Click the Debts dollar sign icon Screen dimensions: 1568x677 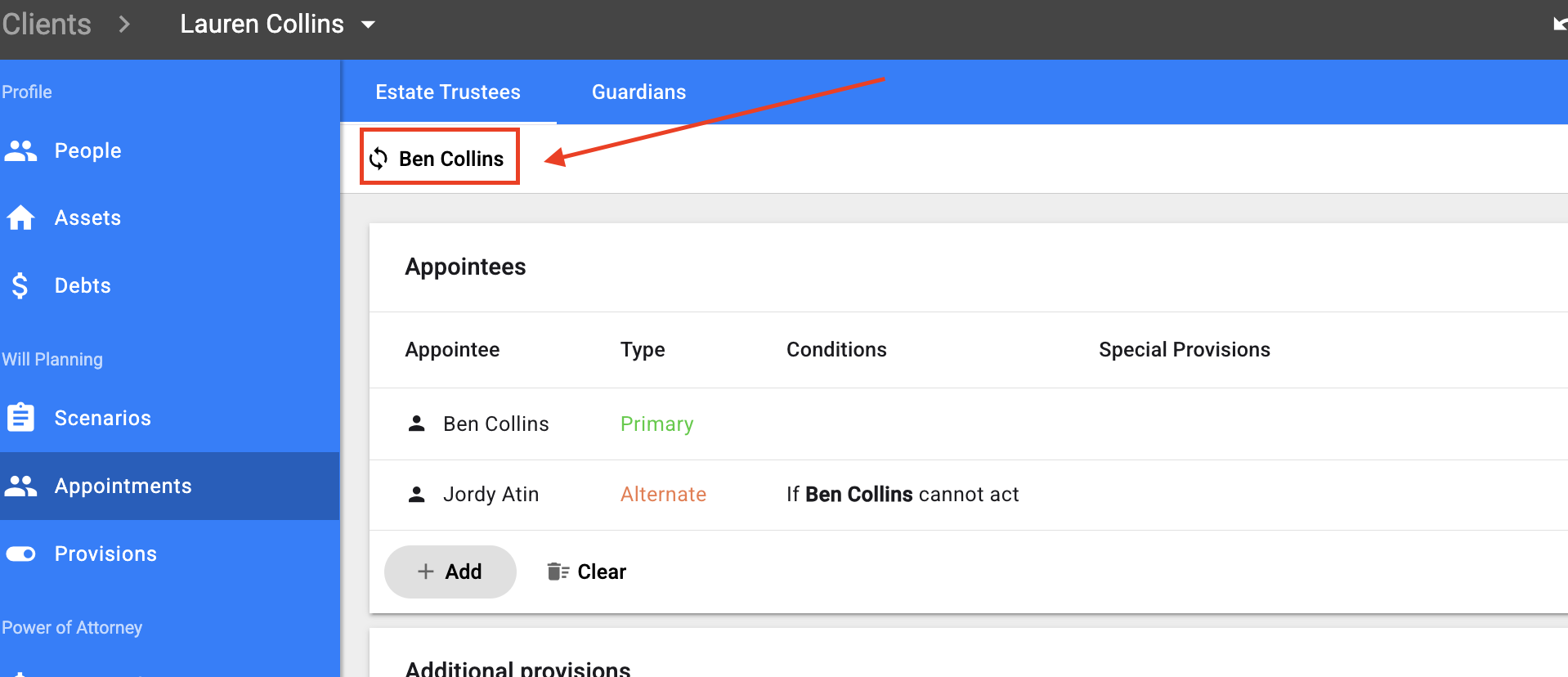click(x=20, y=285)
